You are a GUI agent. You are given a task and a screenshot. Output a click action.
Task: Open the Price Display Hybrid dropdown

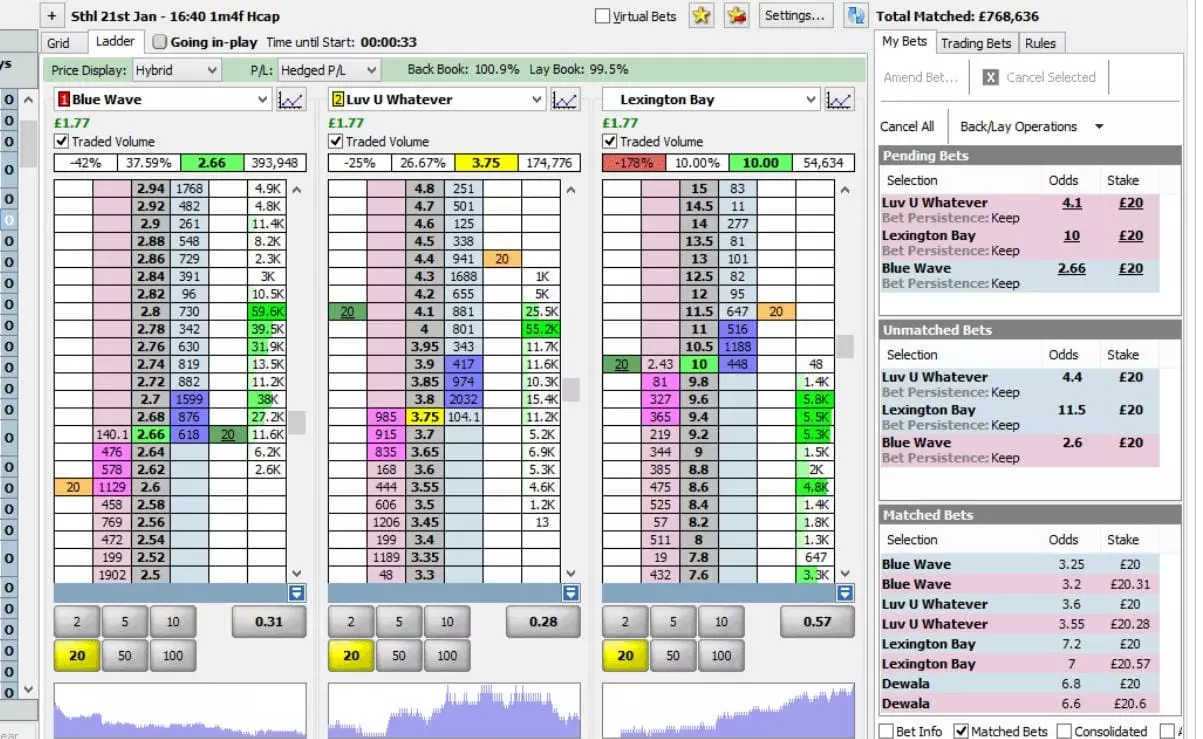[x=176, y=71]
